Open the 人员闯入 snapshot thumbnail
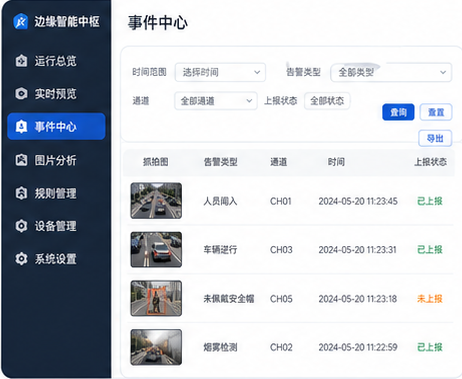 156,201
